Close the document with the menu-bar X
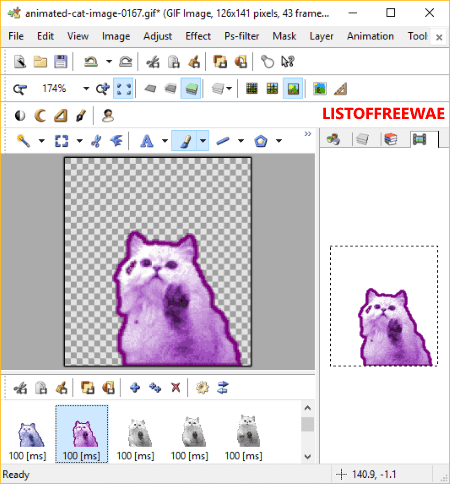Viewport: 450px width, 484px height. [x=439, y=37]
